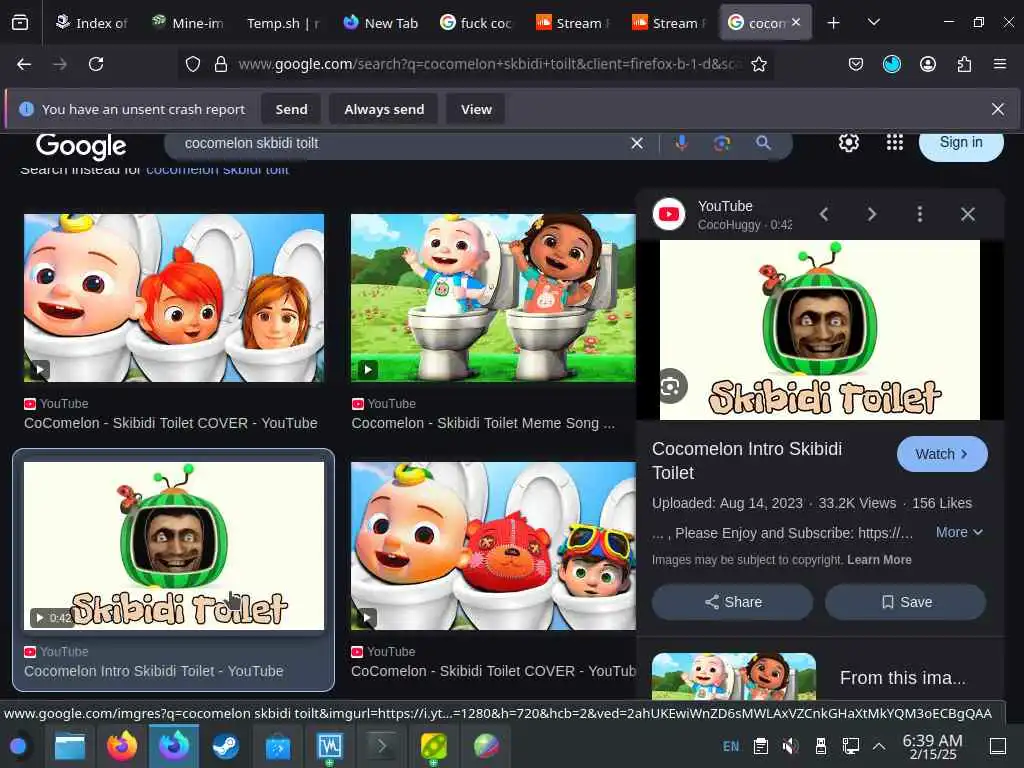Open the terminal icon in taskbar
Viewport: 1024px width, 768px height.
tap(381, 746)
